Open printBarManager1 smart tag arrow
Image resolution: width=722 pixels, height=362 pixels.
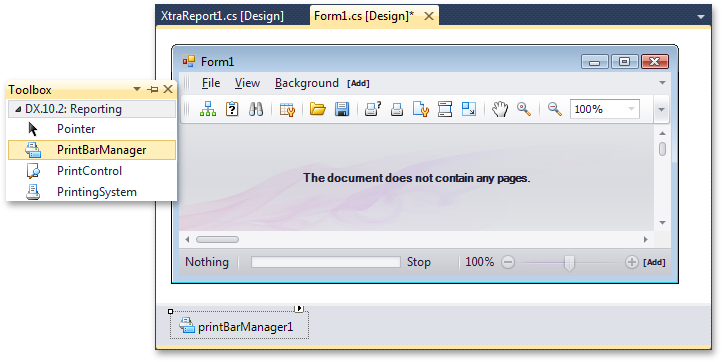pos(299,308)
